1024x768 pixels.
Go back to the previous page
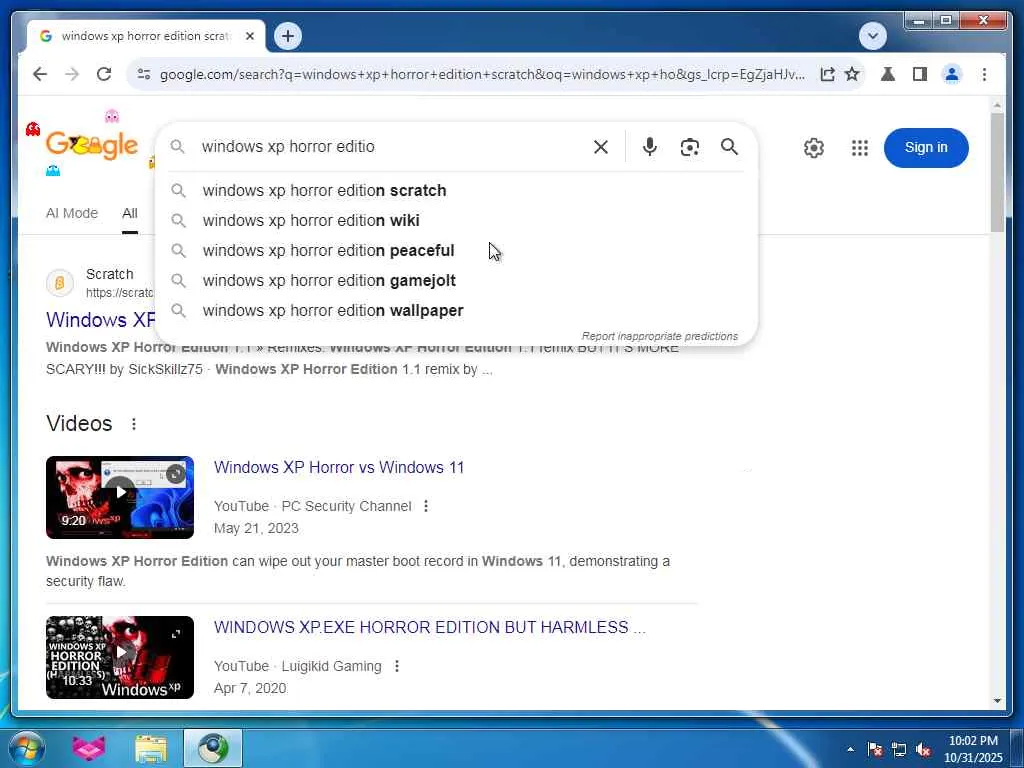pos(40,74)
